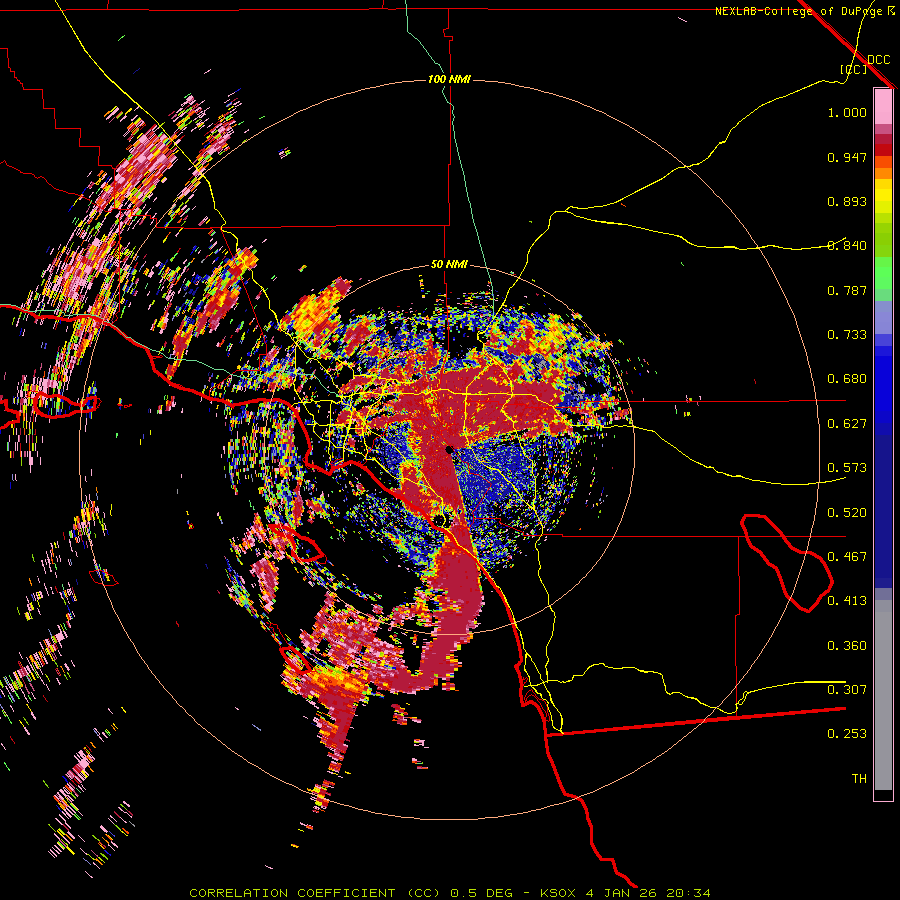Click the DCC label above the color scale
The image size is (900, 900).
[x=878, y=60]
